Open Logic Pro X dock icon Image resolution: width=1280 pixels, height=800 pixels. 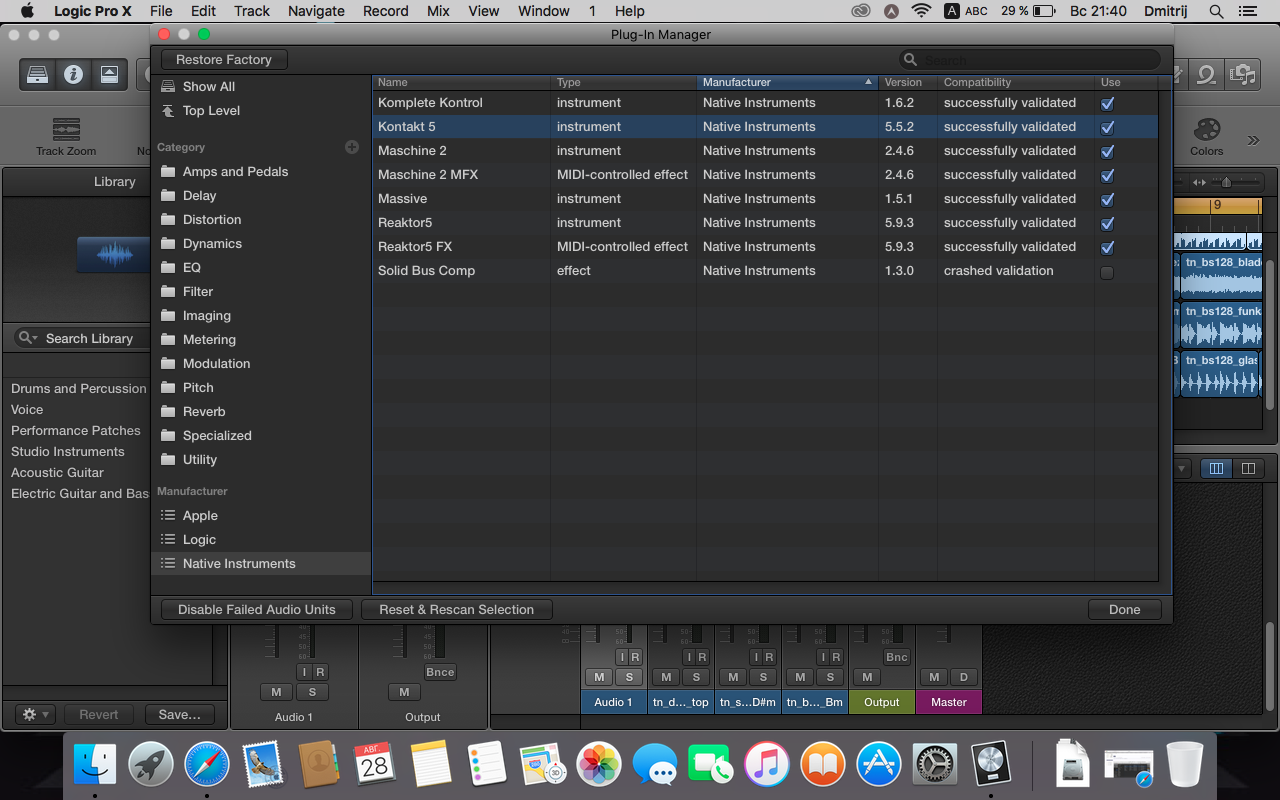tap(991, 766)
